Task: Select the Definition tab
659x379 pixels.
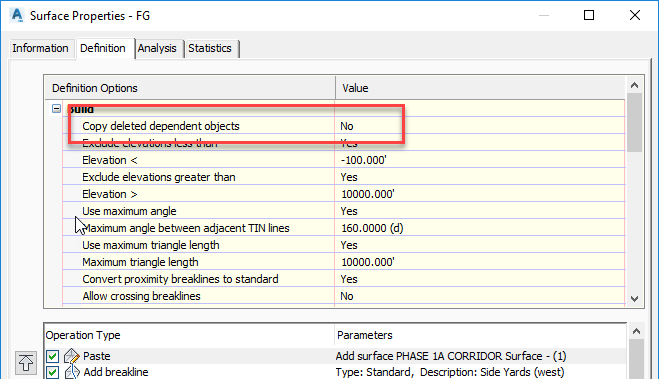Action: tap(103, 48)
